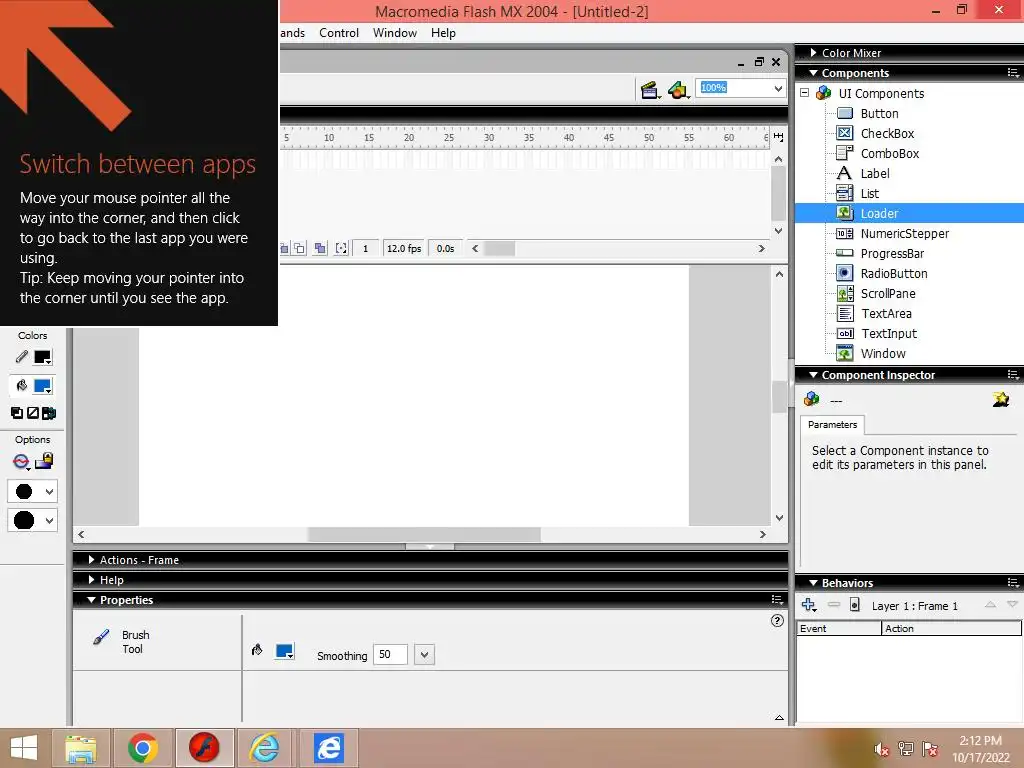This screenshot has height=768, width=1024.
Task: Open the black stroke color swatch
Action: pyautogui.click(x=43, y=357)
